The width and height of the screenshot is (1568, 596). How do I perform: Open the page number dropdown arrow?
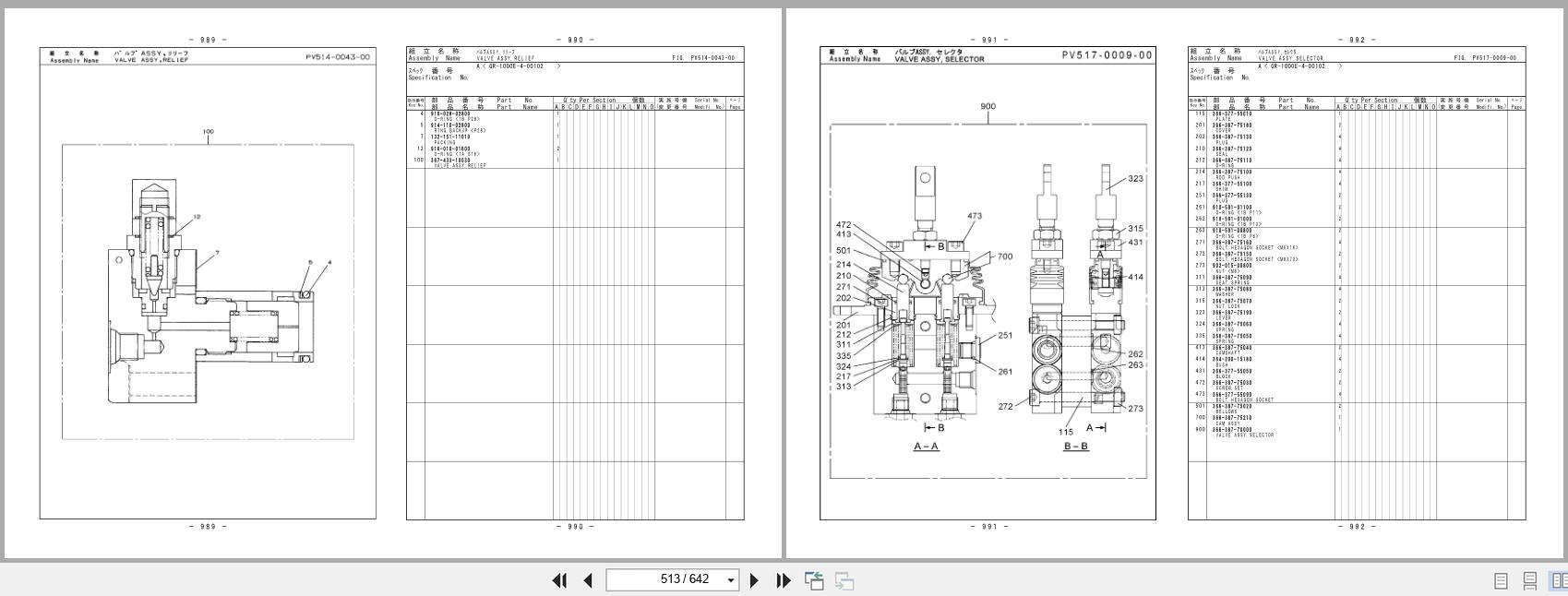[x=731, y=580]
